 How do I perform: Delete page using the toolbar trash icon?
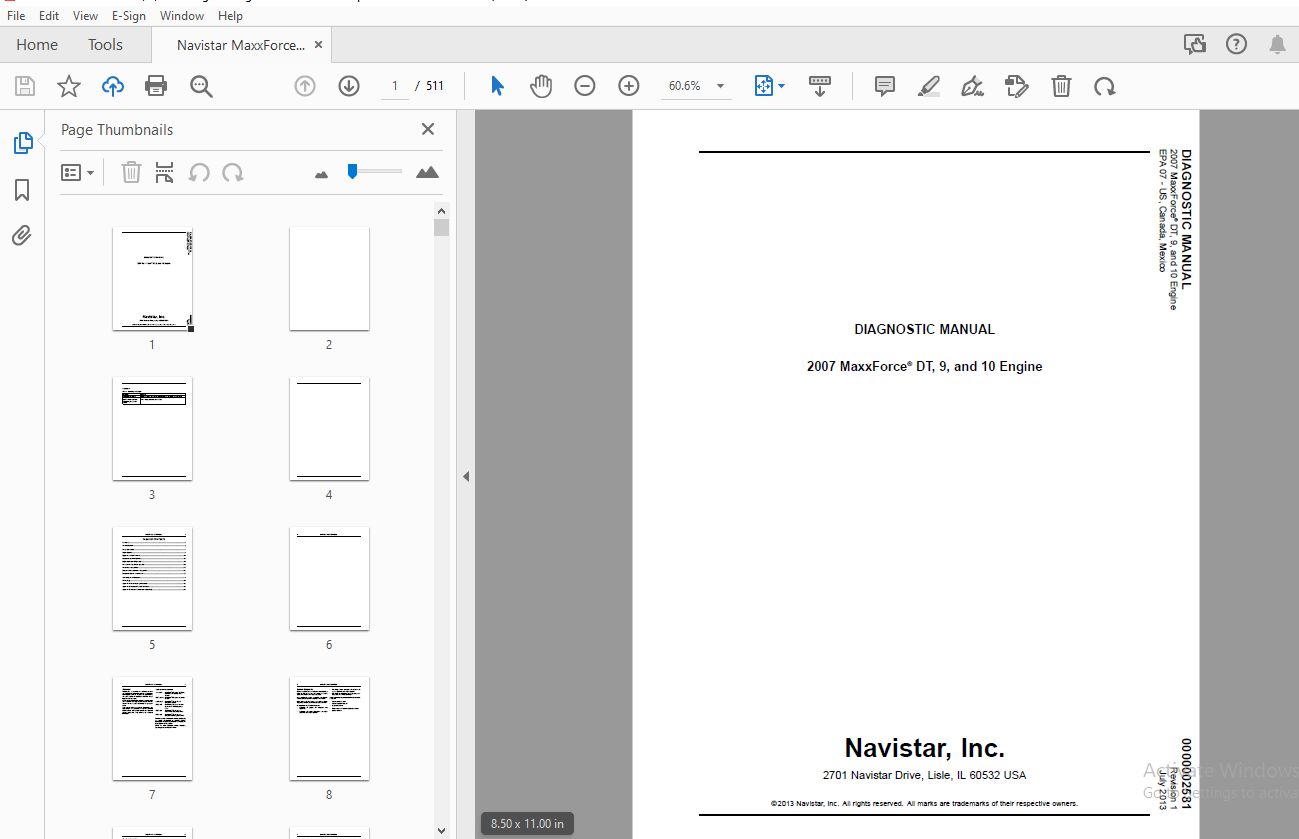click(x=1061, y=86)
